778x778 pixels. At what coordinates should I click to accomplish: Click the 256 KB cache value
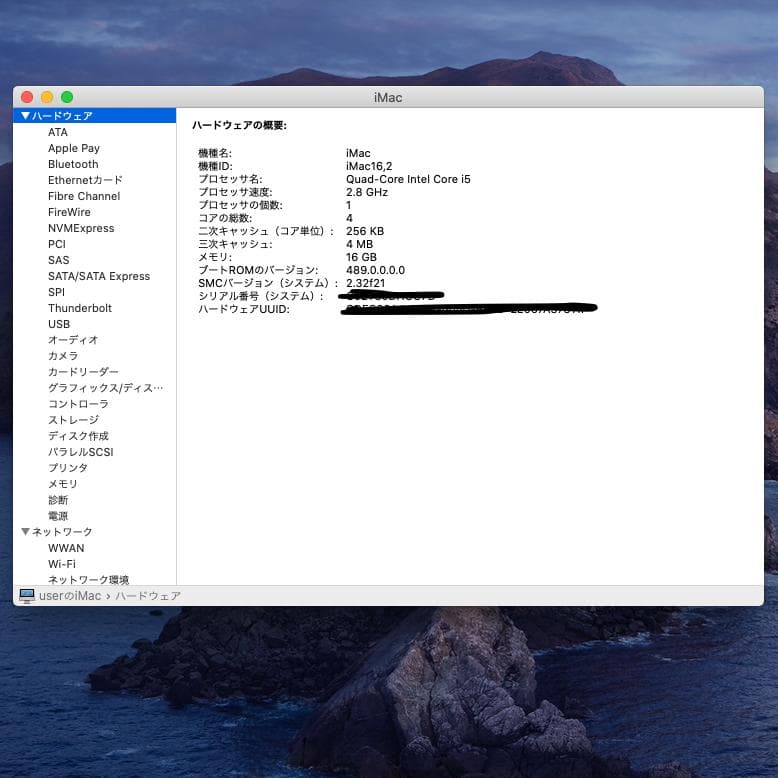tap(365, 231)
